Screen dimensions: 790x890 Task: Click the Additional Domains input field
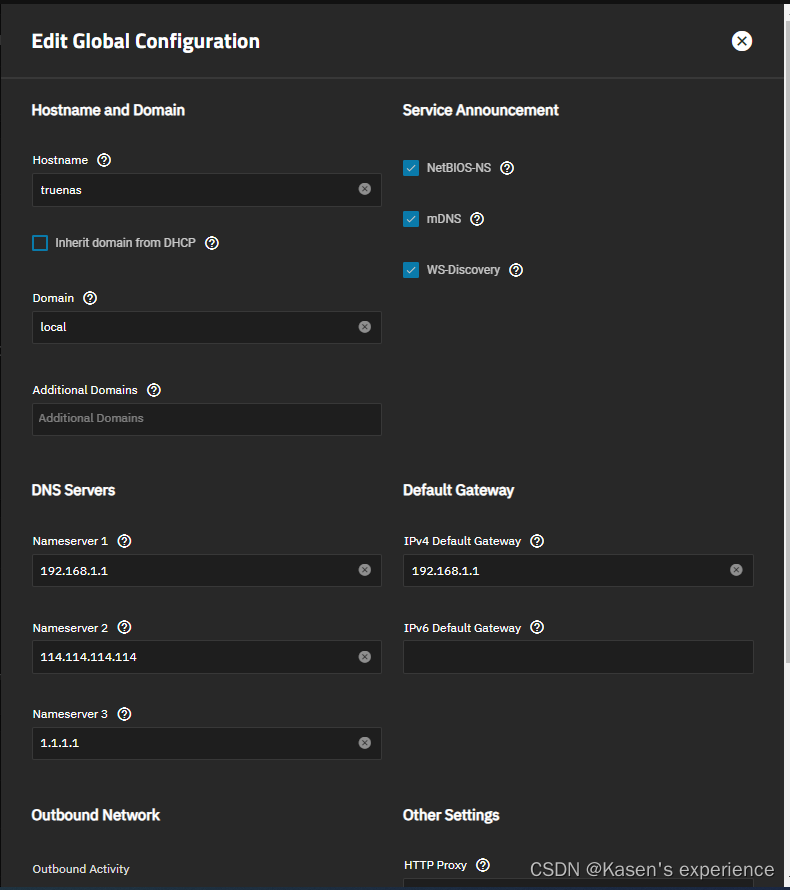click(x=206, y=419)
